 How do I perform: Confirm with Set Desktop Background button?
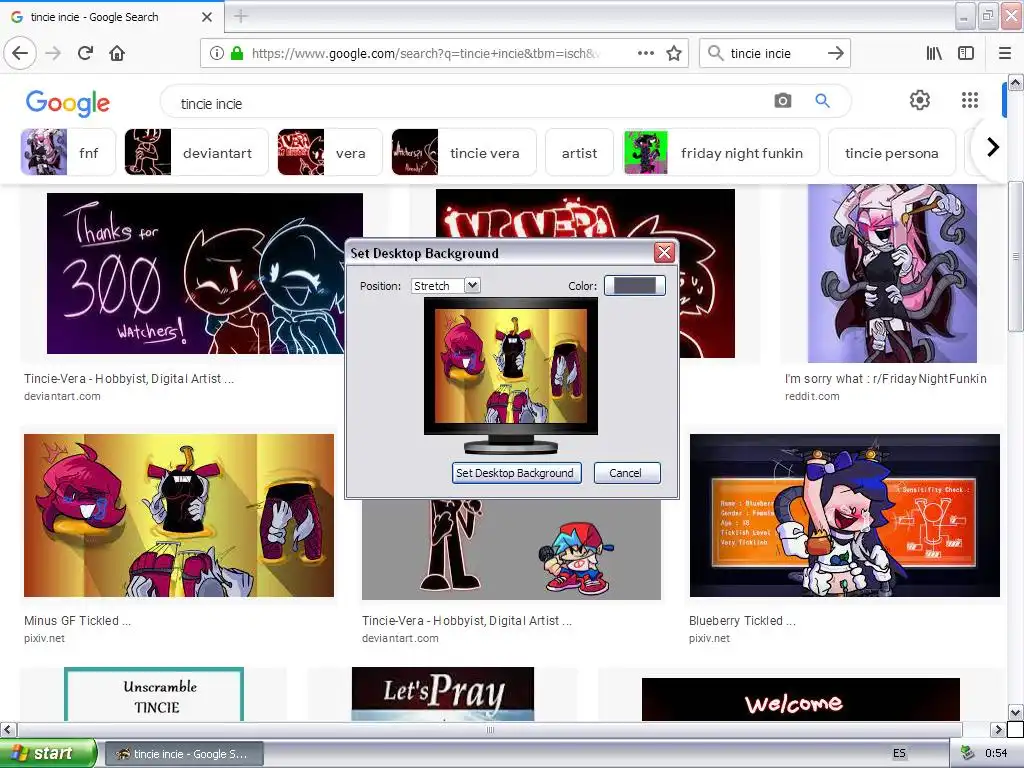click(x=517, y=473)
